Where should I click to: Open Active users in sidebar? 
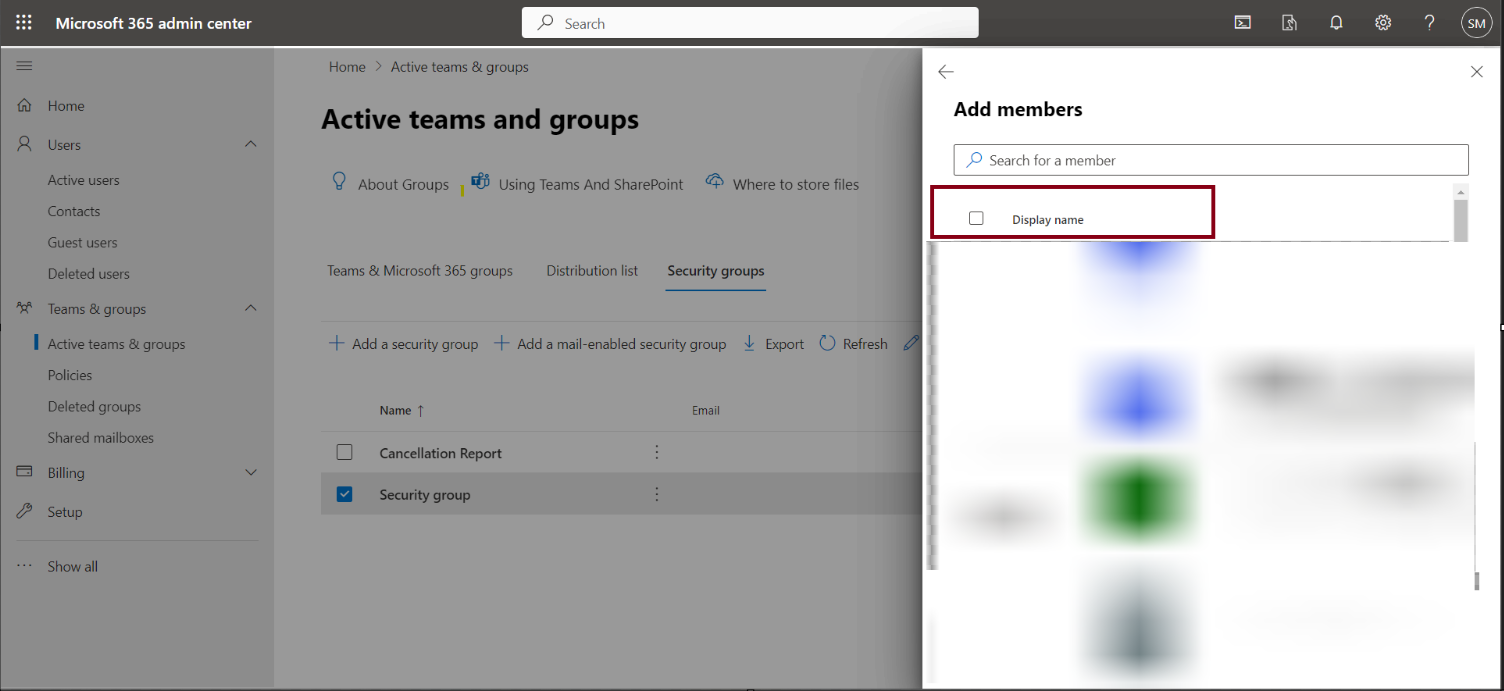84,180
